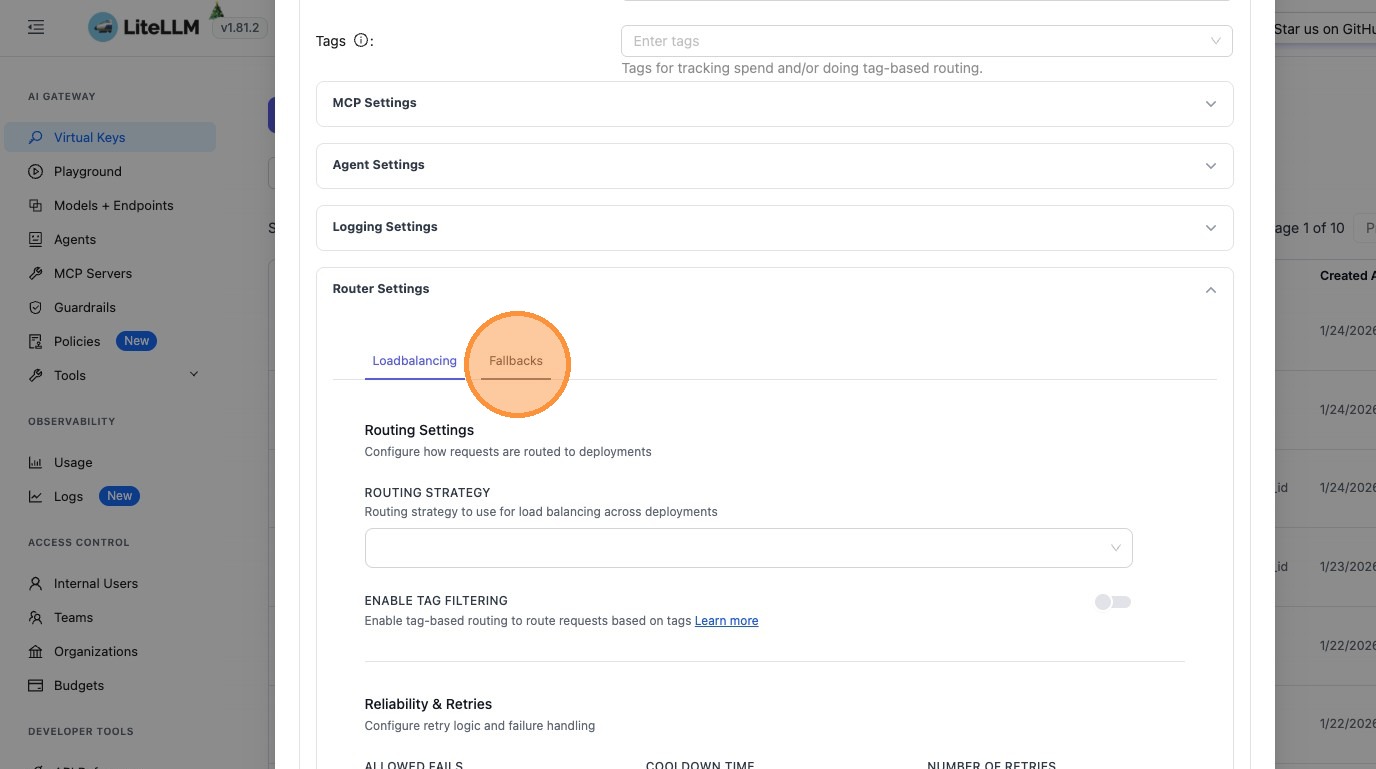Image resolution: width=1376 pixels, height=769 pixels.
Task: Click the hamburger menu collapse icon
Action: tap(36, 28)
